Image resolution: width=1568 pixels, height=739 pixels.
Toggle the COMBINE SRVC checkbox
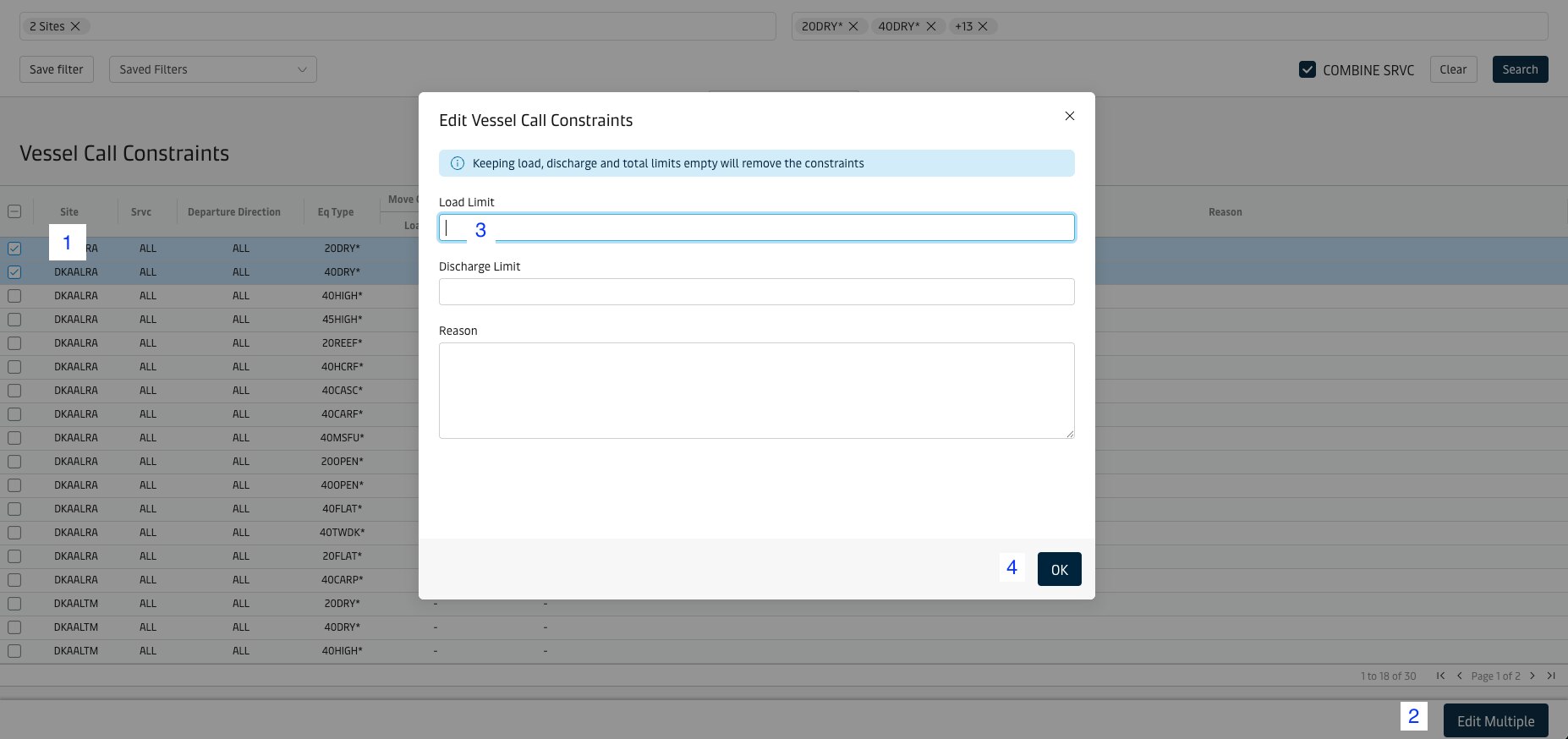click(x=1308, y=70)
